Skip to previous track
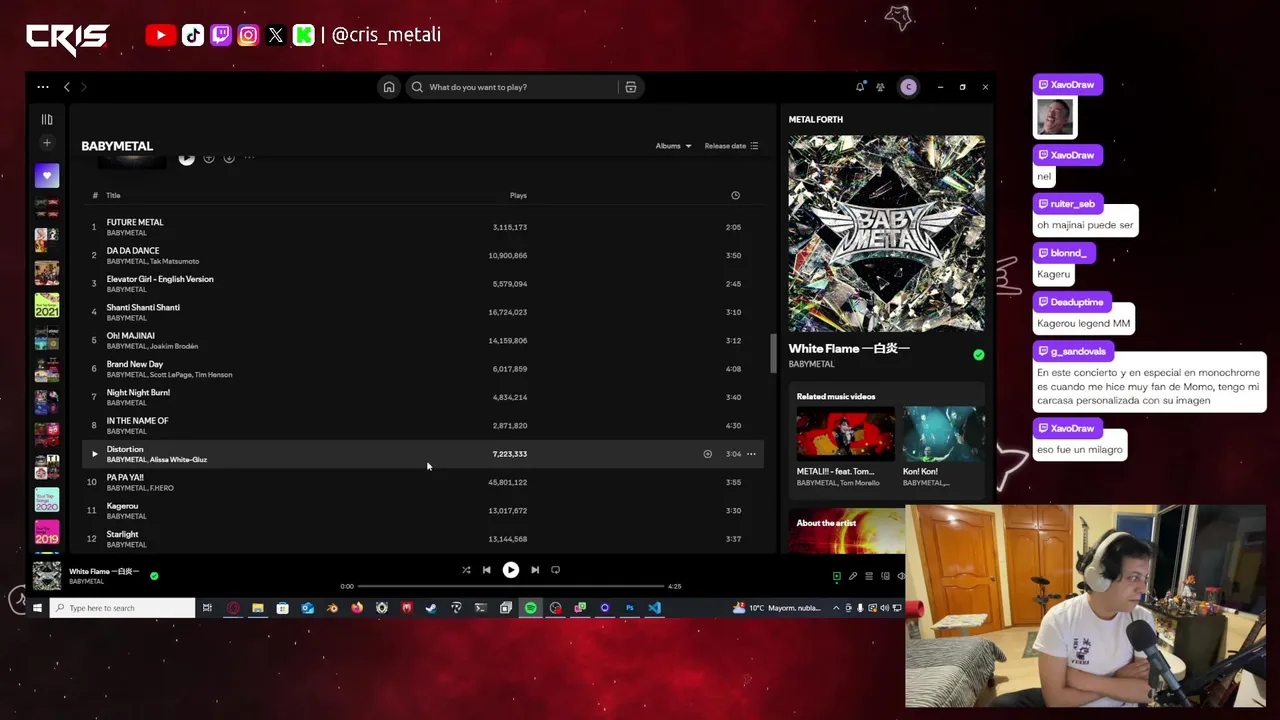1280x720 pixels. (486, 570)
